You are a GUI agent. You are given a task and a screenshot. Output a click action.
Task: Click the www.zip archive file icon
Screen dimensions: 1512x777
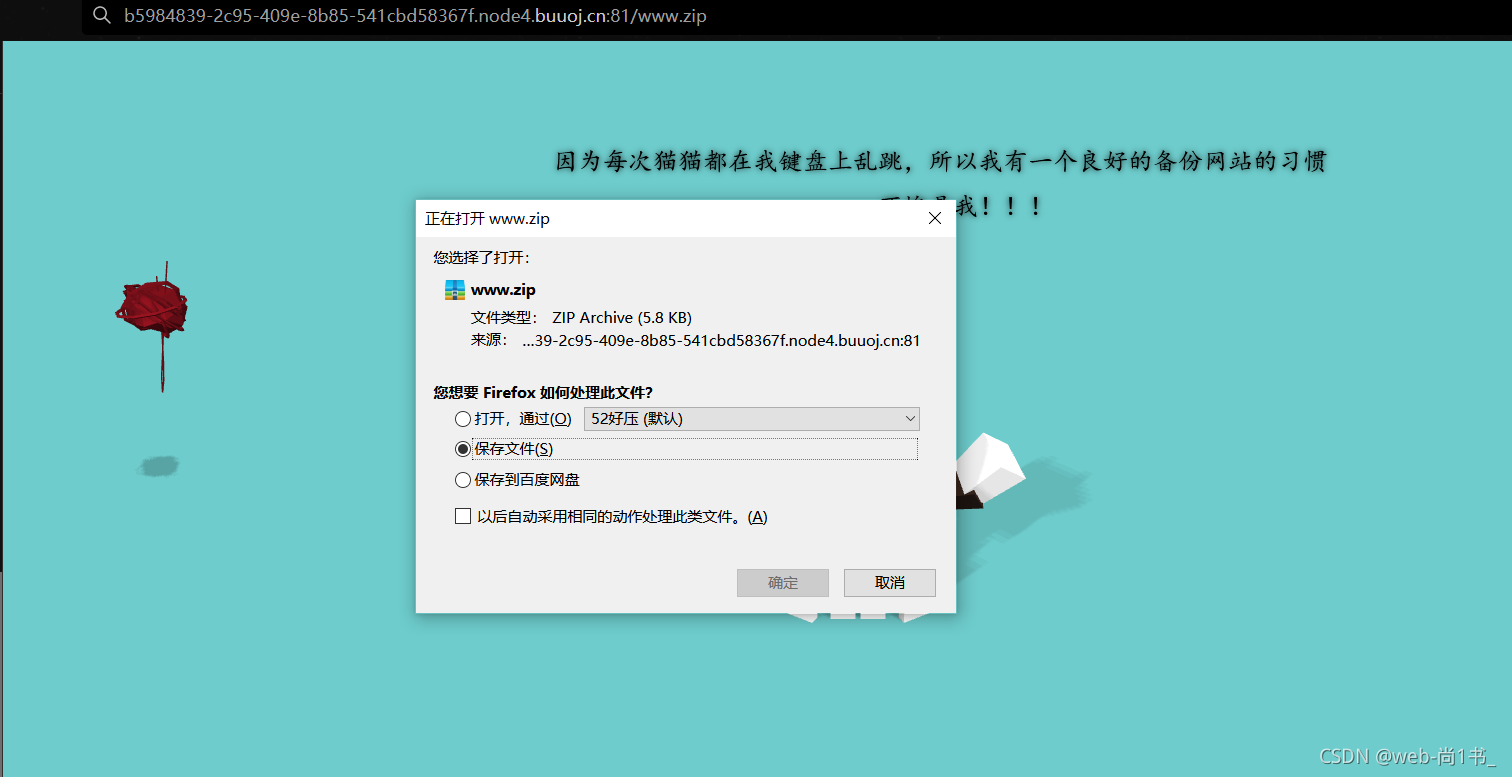coord(455,290)
